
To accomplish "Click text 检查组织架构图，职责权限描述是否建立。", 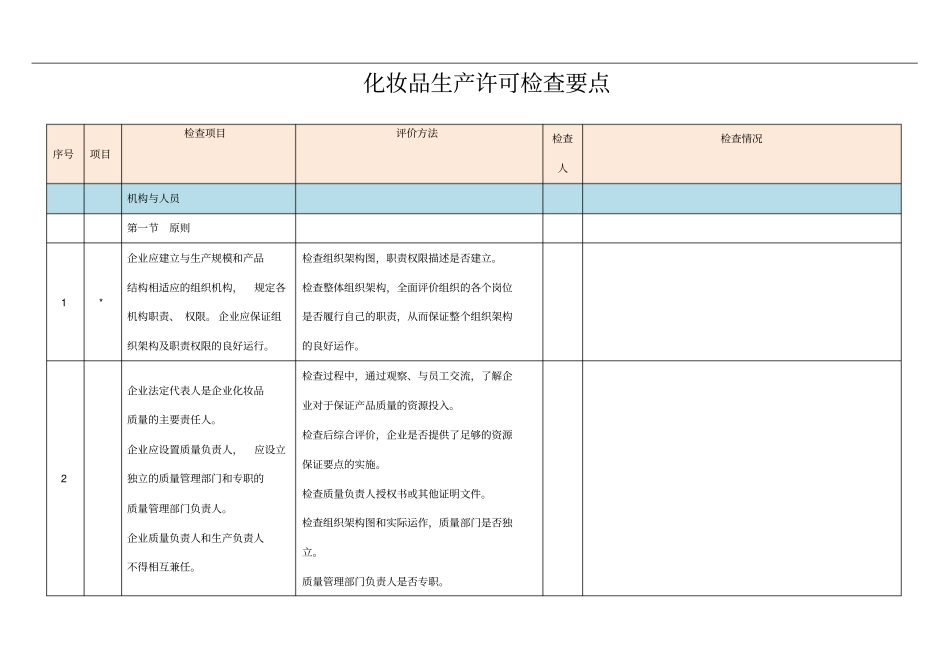I will click(400, 258).
